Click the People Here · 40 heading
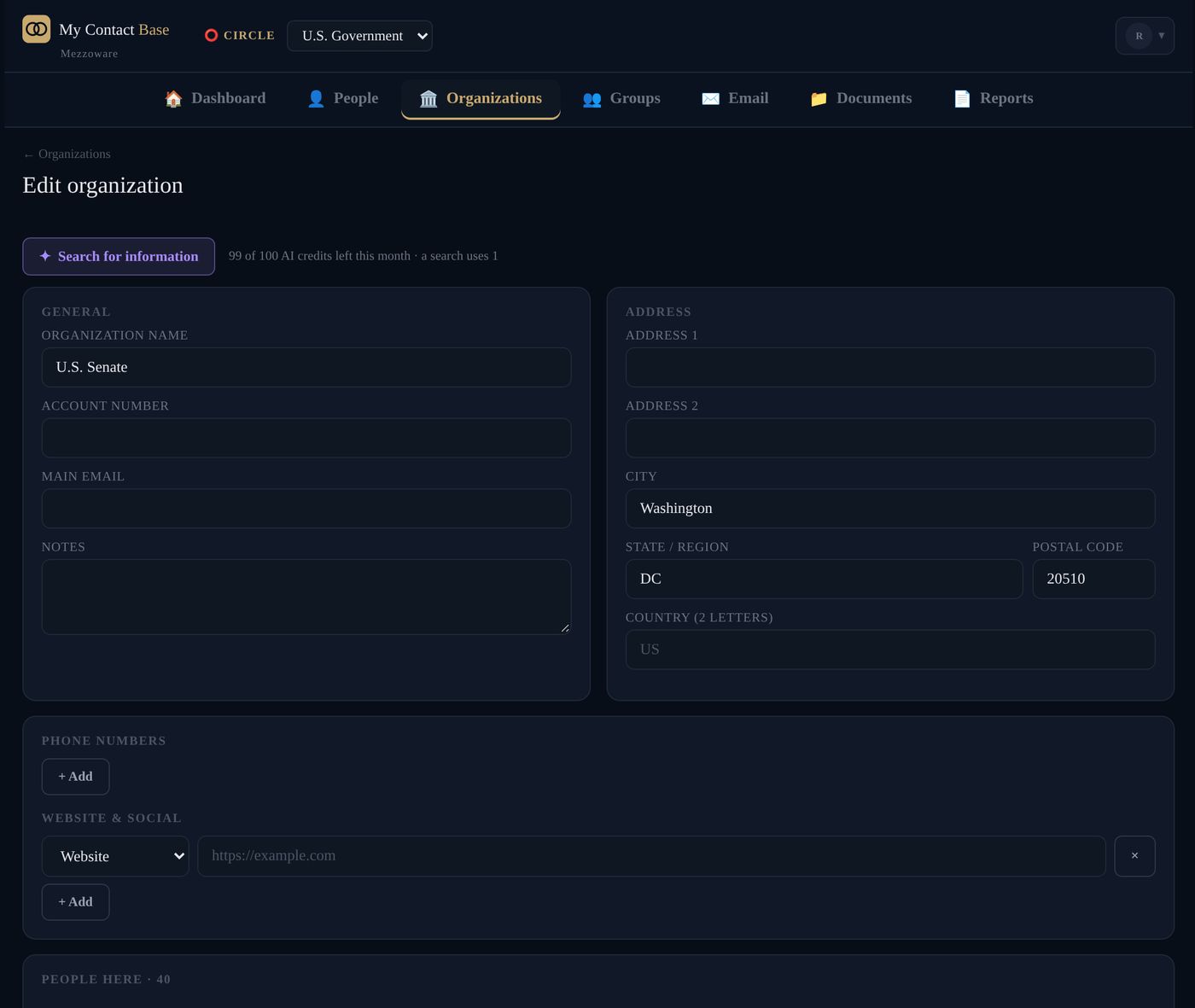1195x1008 pixels. click(x=106, y=979)
